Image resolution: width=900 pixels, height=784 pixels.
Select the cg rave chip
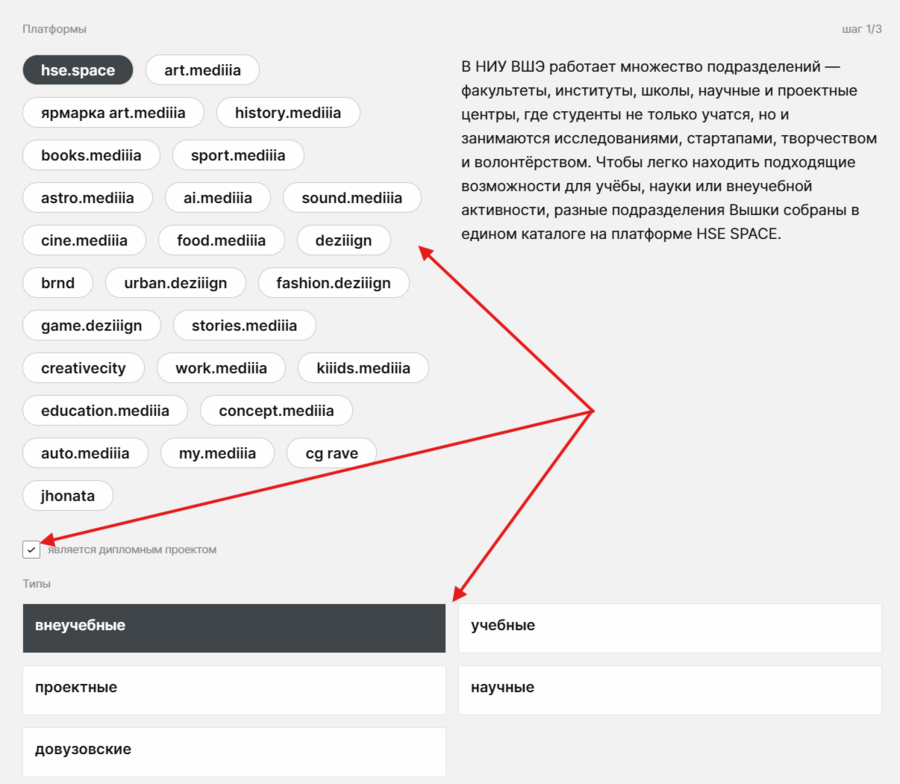[332, 452]
